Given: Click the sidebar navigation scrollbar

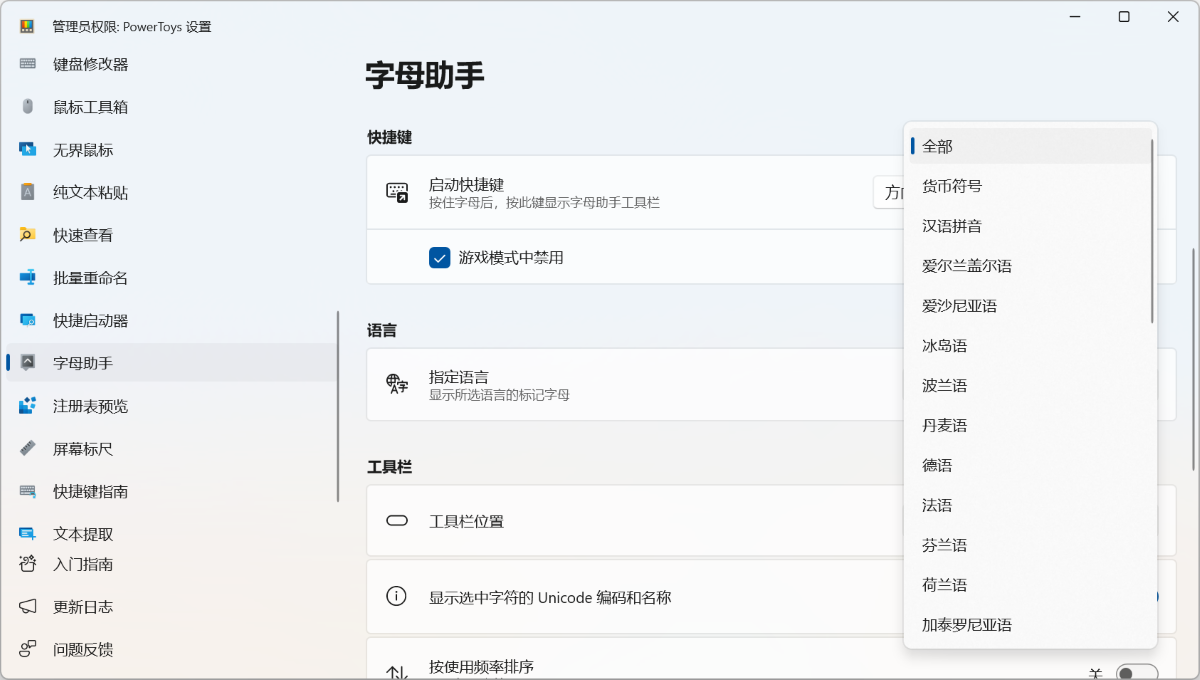Looking at the screenshot, I should (338, 406).
